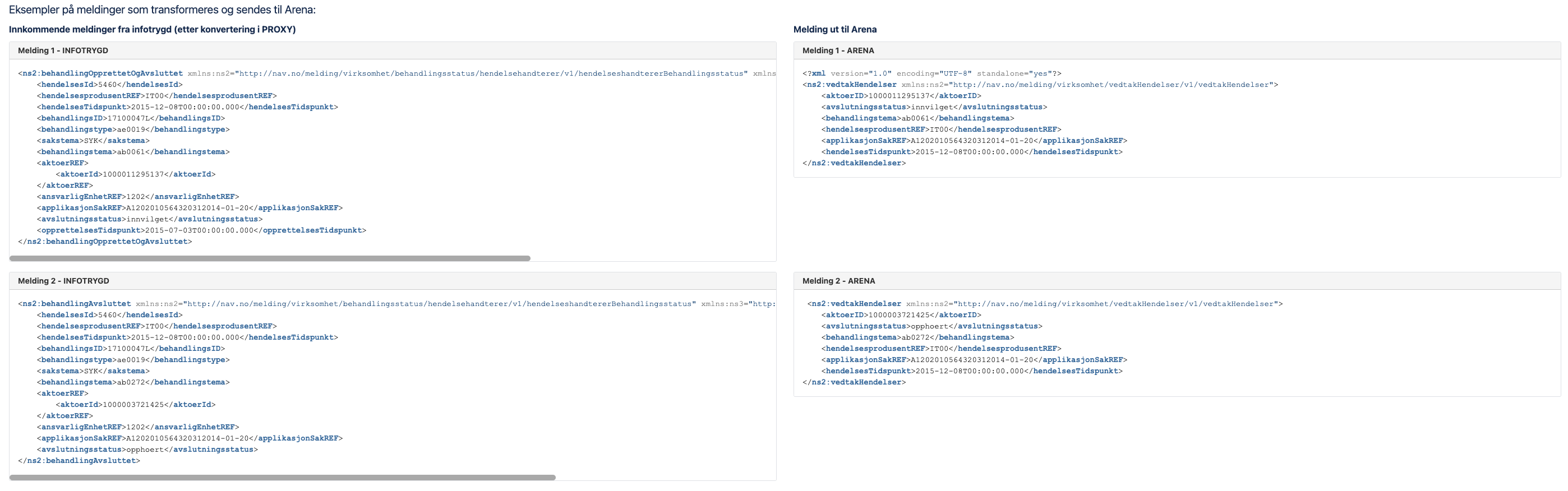Click hendelsesprodusentREF IT00 in Melding 2 ARENA
Image resolution: width=1568 pixels, height=491 pixels.
coord(942,349)
